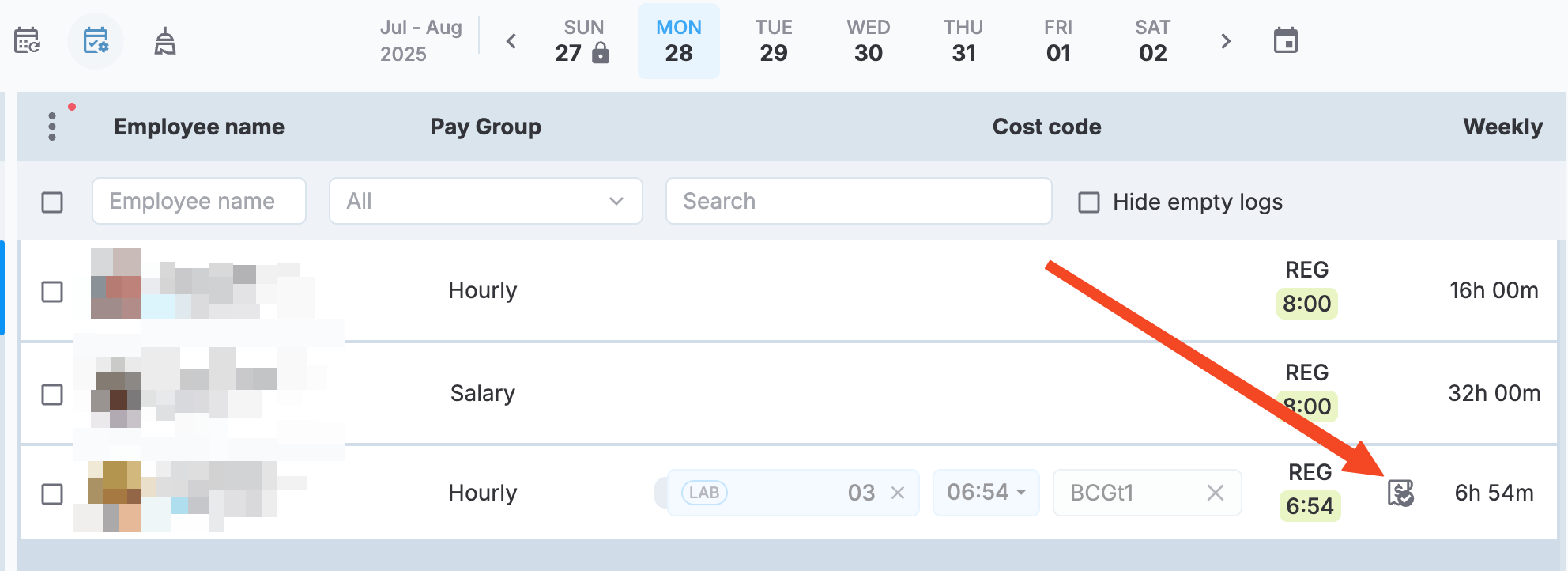Open the 06:54 time dropdown
Viewport: 1568px width, 571px height.
pyautogui.click(x=986, y=493)
